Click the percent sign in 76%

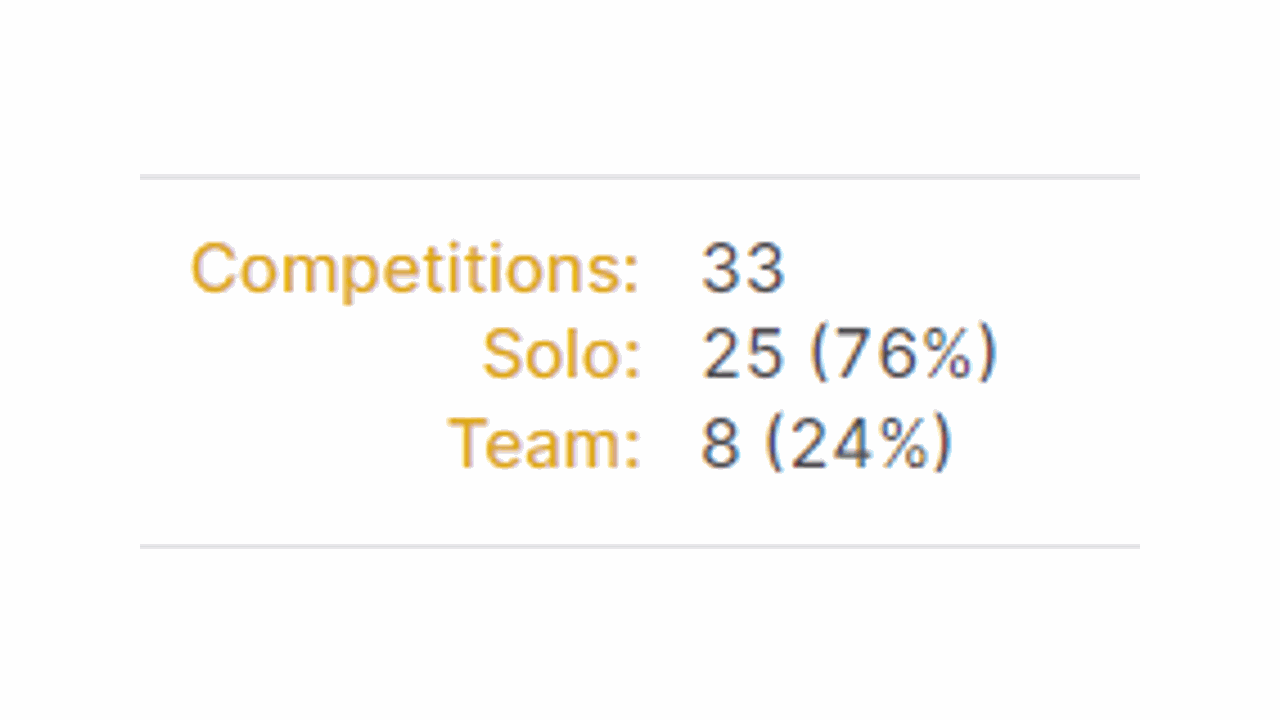pos(945,355)
